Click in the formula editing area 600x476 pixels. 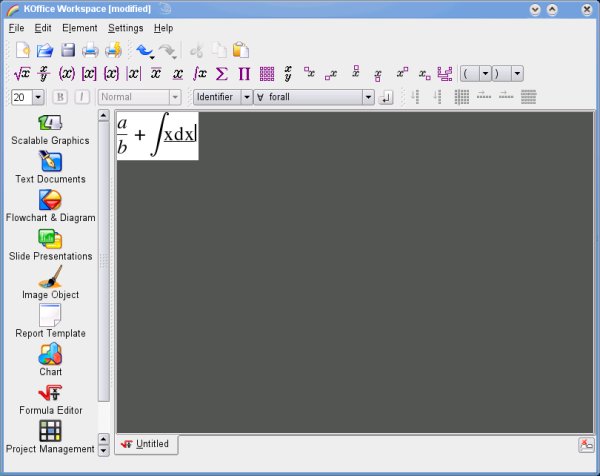(157, 135)
